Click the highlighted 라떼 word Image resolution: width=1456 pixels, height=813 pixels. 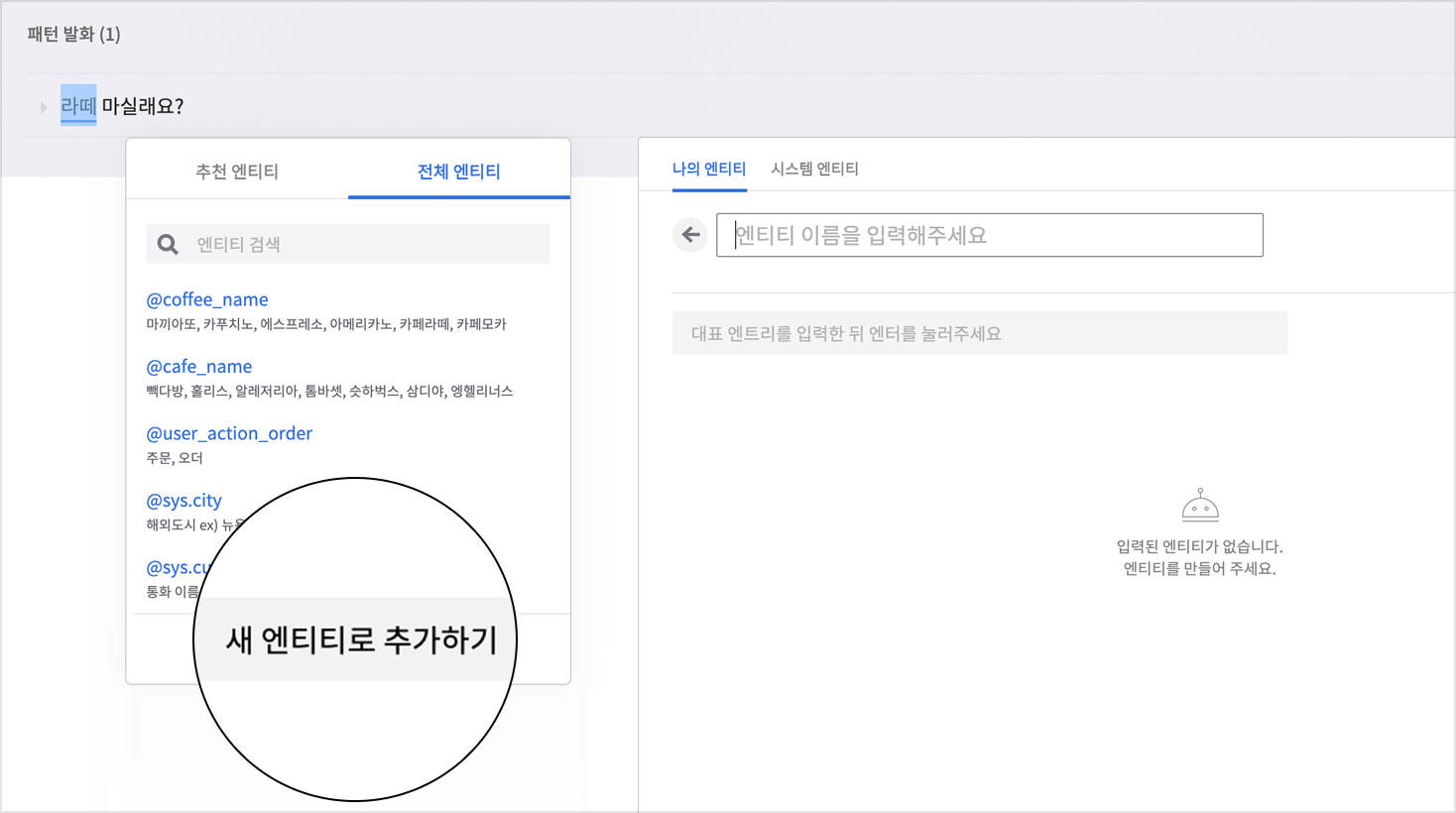tap(78, 106)
